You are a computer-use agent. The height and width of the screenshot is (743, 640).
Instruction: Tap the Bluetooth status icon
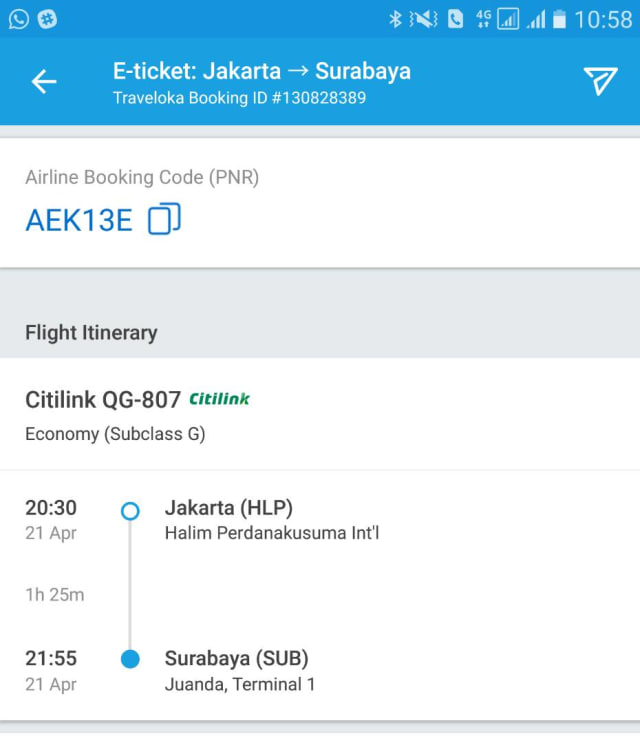click(395, 19)
